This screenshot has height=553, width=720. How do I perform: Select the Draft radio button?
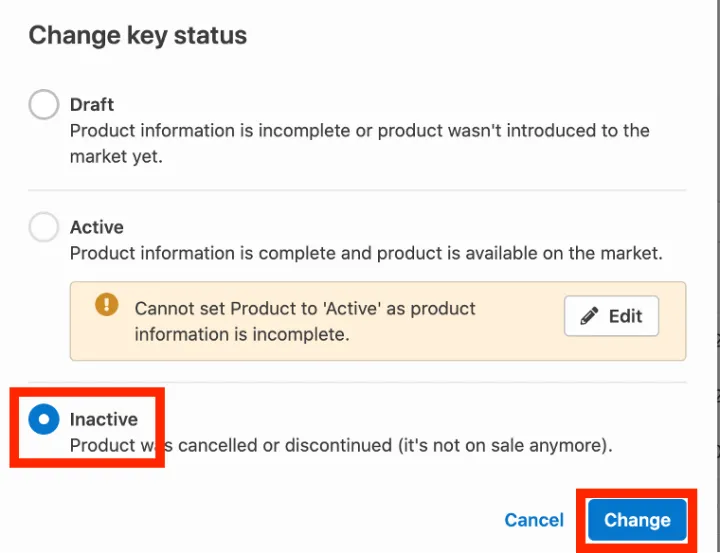coord(44,104)
